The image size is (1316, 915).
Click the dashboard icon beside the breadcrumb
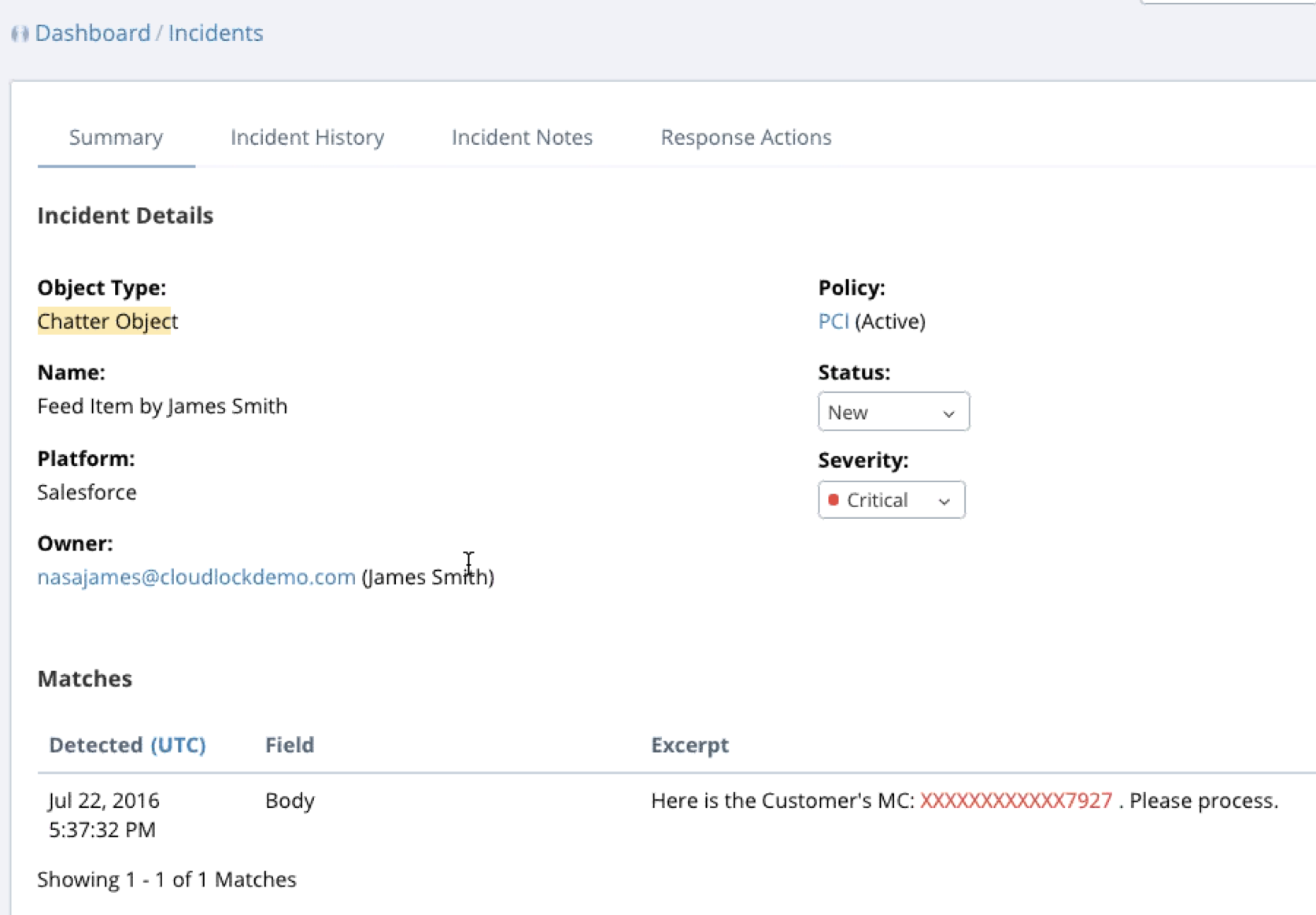click(20, 34)
